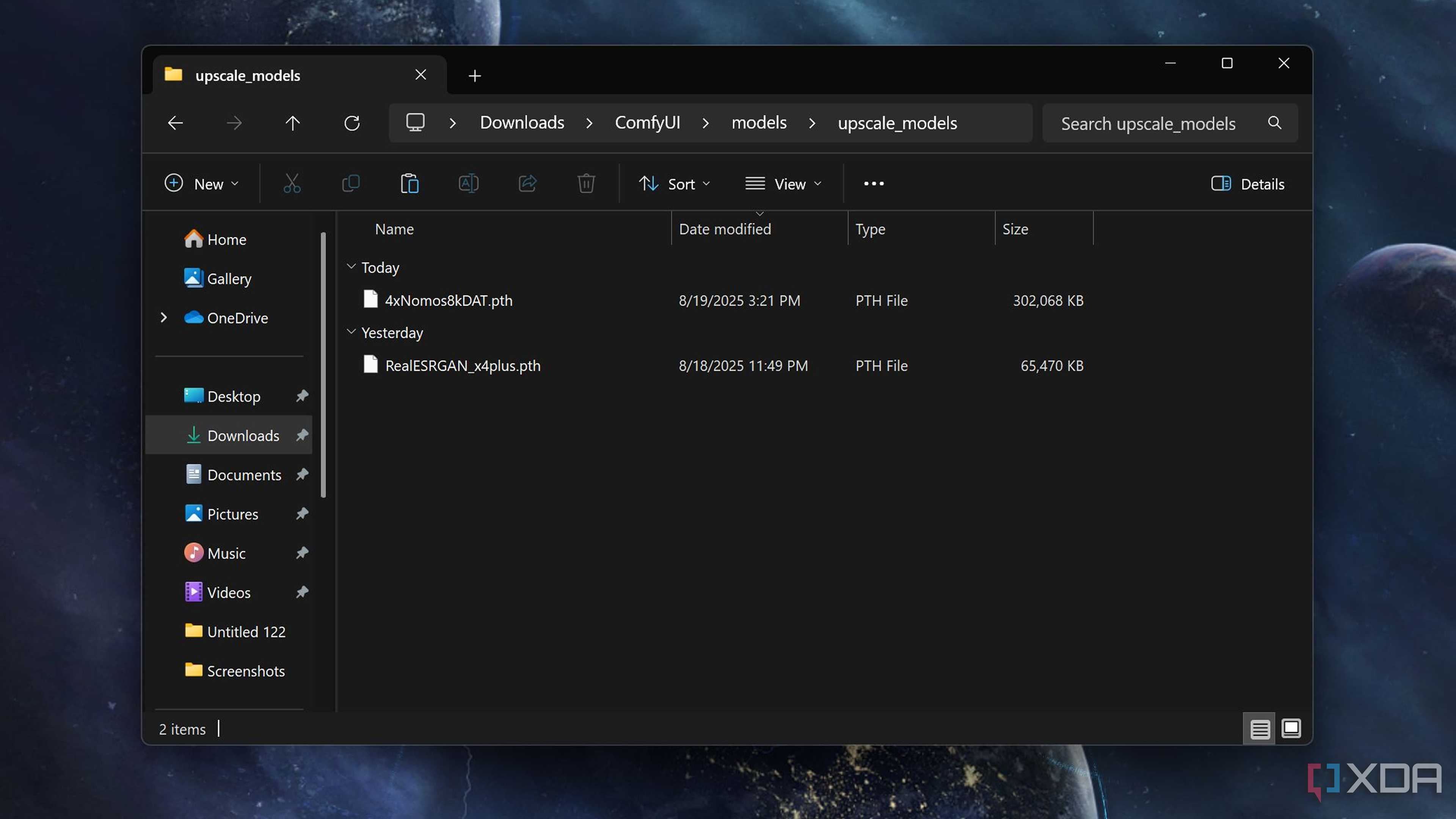This screenshot has width=1456, height=819.
Task: Collapse the Today group
Action: (x=351, y=266)
